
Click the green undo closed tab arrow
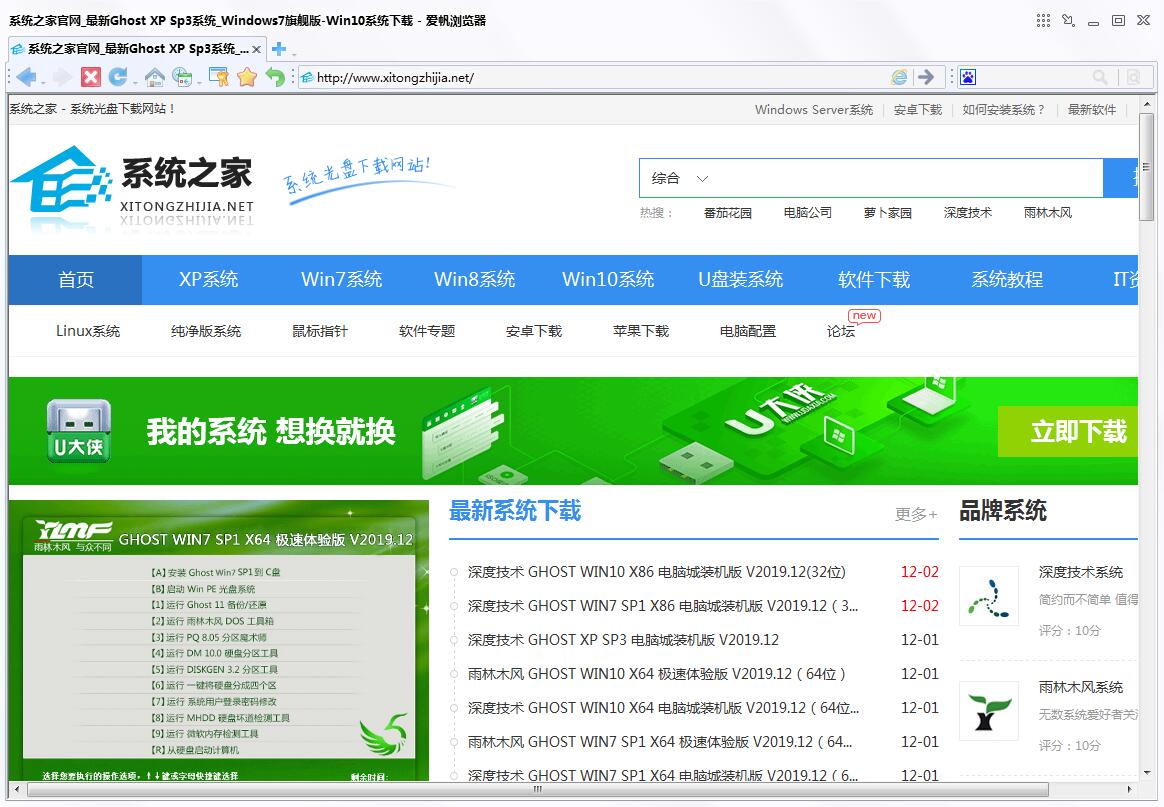pyautogui.click(x=275, y=77)
